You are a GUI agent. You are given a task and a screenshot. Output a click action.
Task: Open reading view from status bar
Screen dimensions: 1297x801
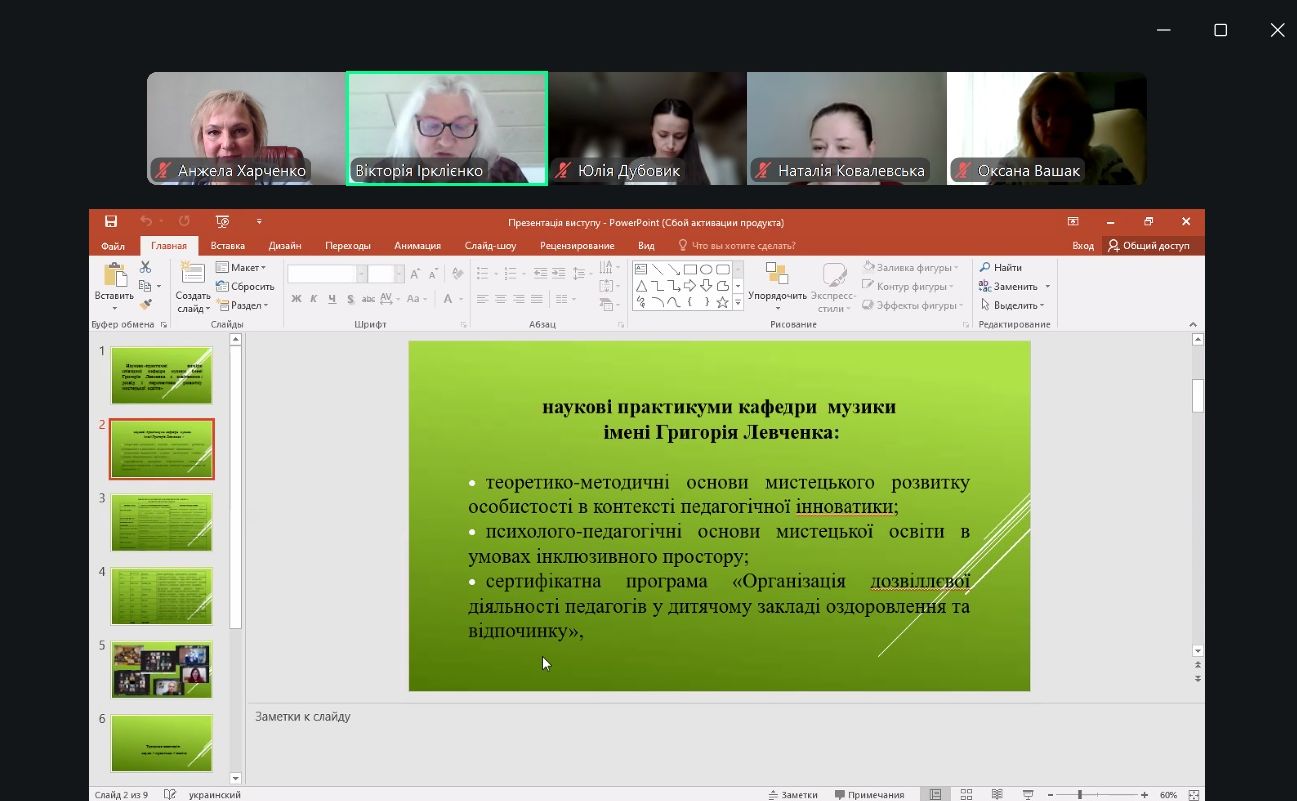click(x=997, y=795)
